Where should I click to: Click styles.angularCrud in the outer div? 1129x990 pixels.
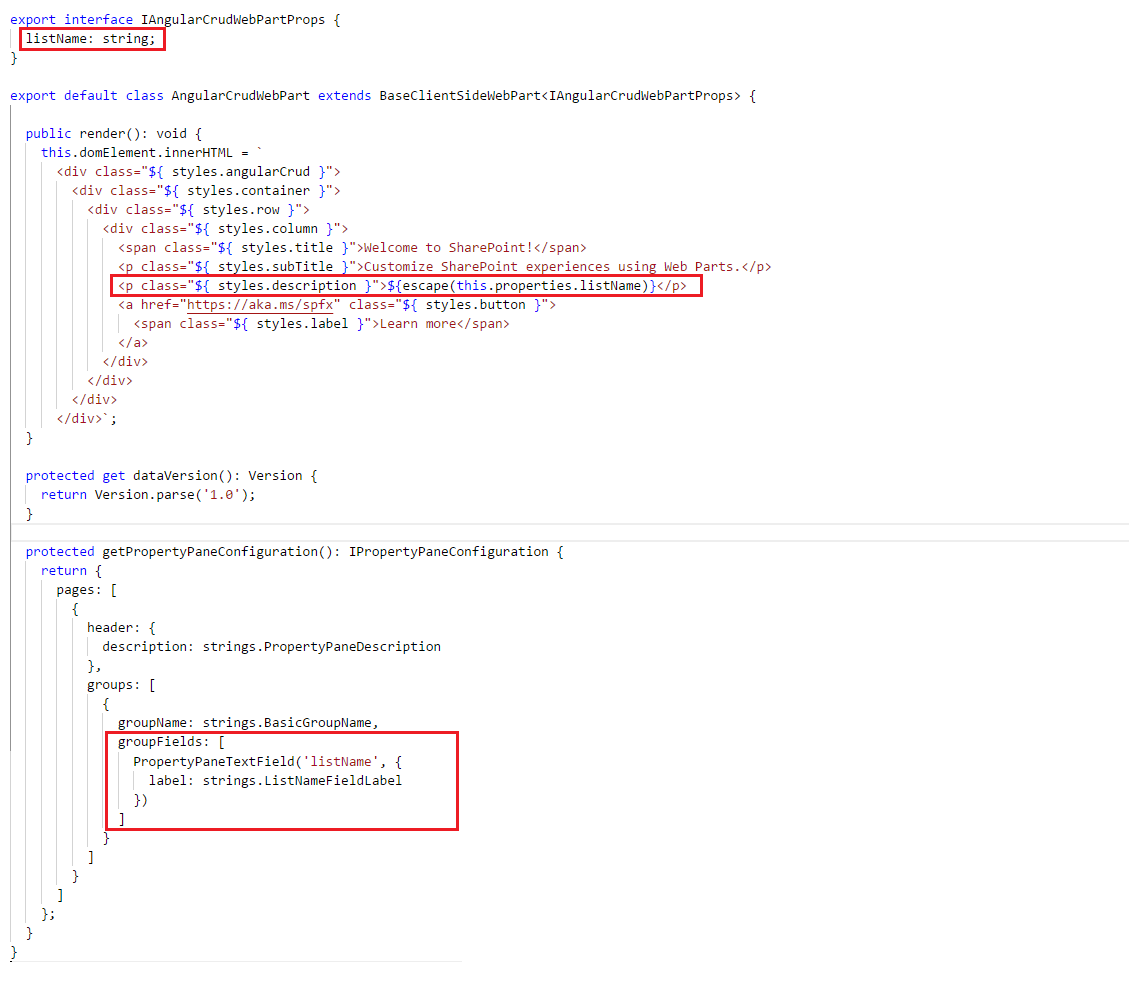point(240,171)
